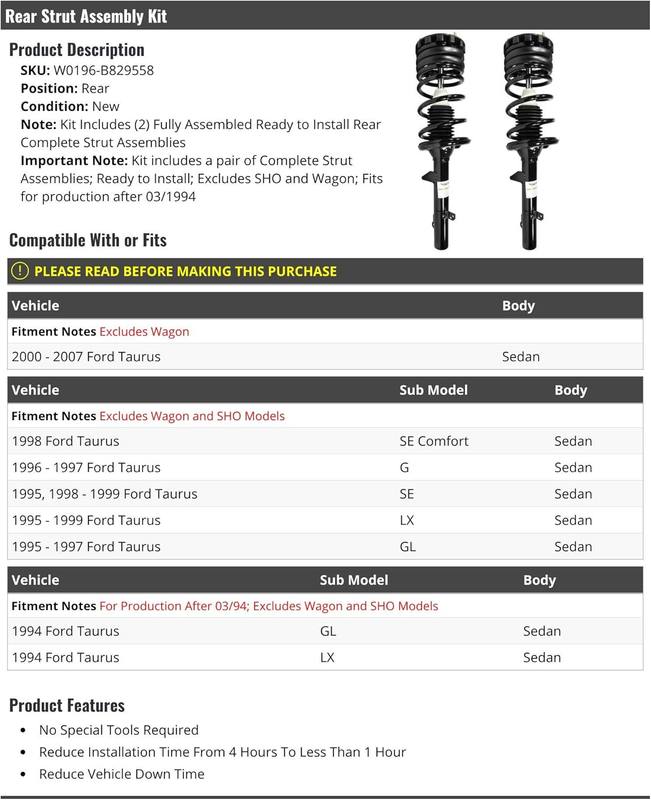Image resolution: width=651 pixels, height=800 pixels.
Task: Click the left strut assembly image
Action: pyautogui.click(x=442, y=142)
